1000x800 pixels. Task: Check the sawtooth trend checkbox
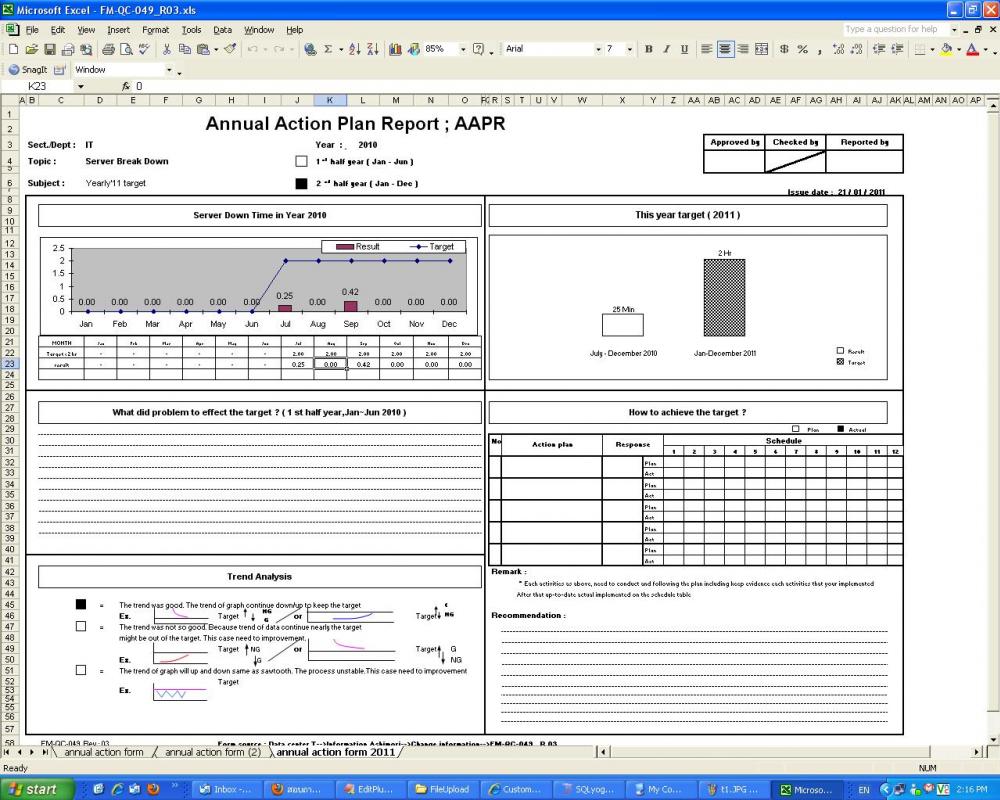[81, 670]
